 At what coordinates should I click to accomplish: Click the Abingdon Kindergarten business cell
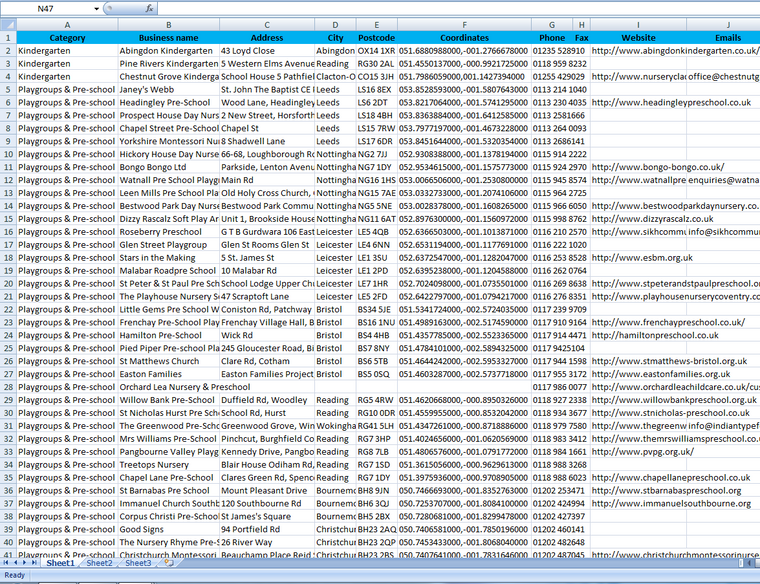coord(169,51)
